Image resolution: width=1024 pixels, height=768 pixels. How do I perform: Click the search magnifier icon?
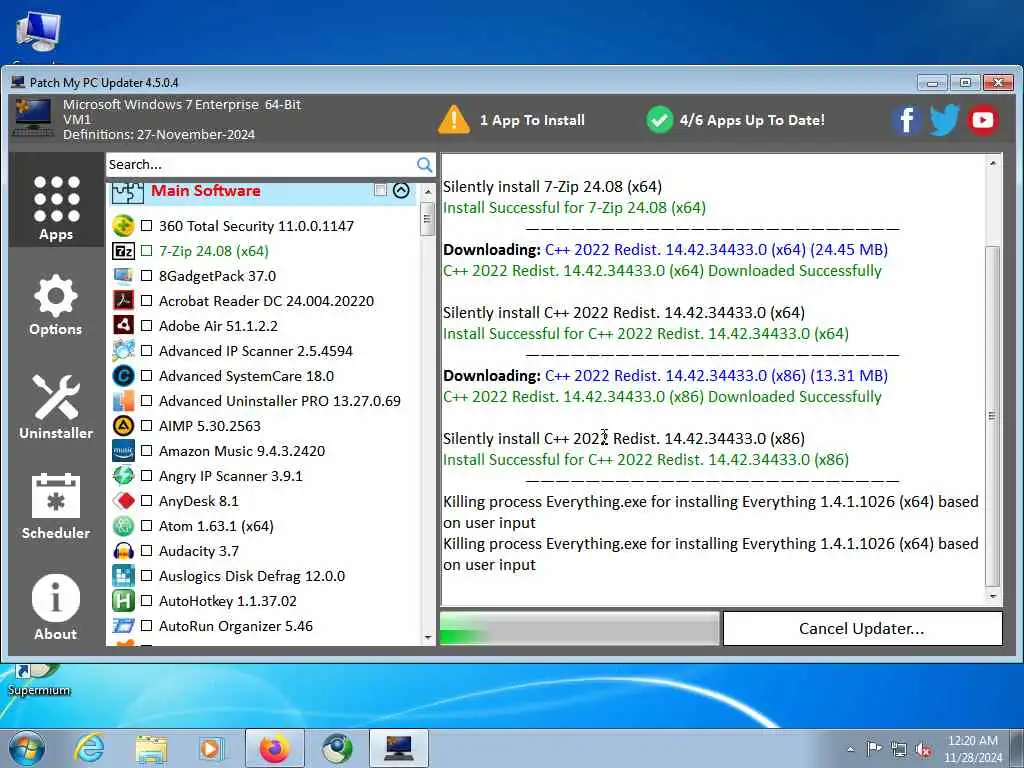(x=424, y=165)
